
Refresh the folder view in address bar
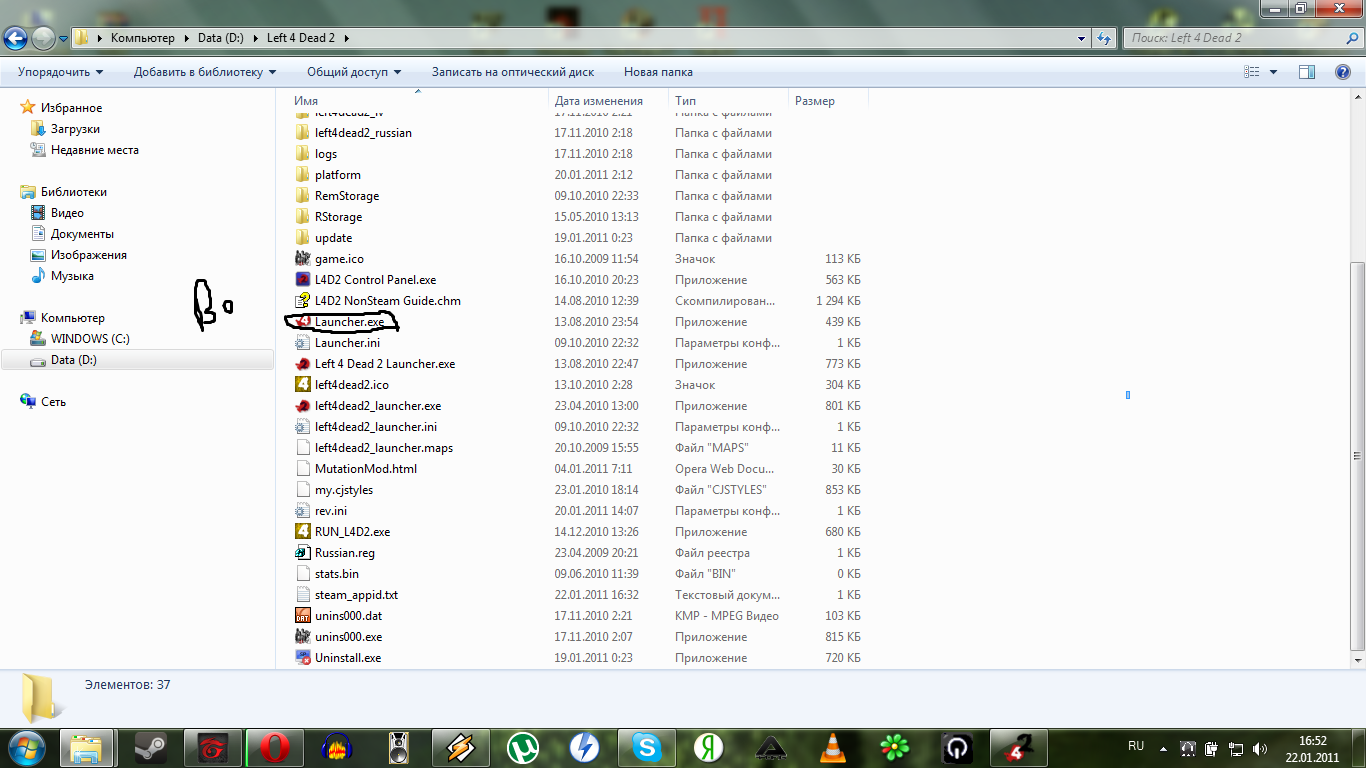coord(1103,38)
